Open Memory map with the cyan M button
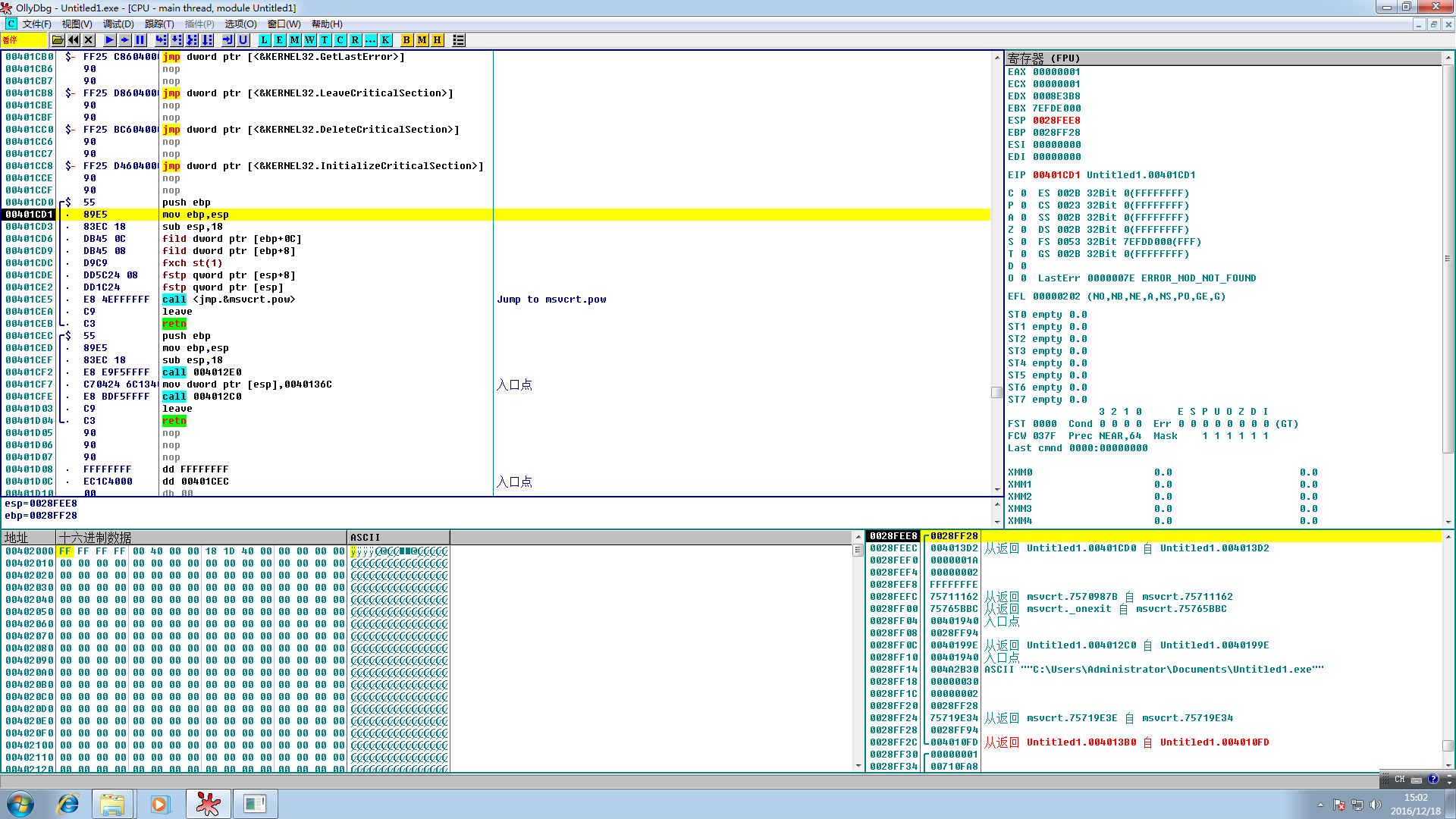Screen dimensions: 1456x819 point(295,40)
